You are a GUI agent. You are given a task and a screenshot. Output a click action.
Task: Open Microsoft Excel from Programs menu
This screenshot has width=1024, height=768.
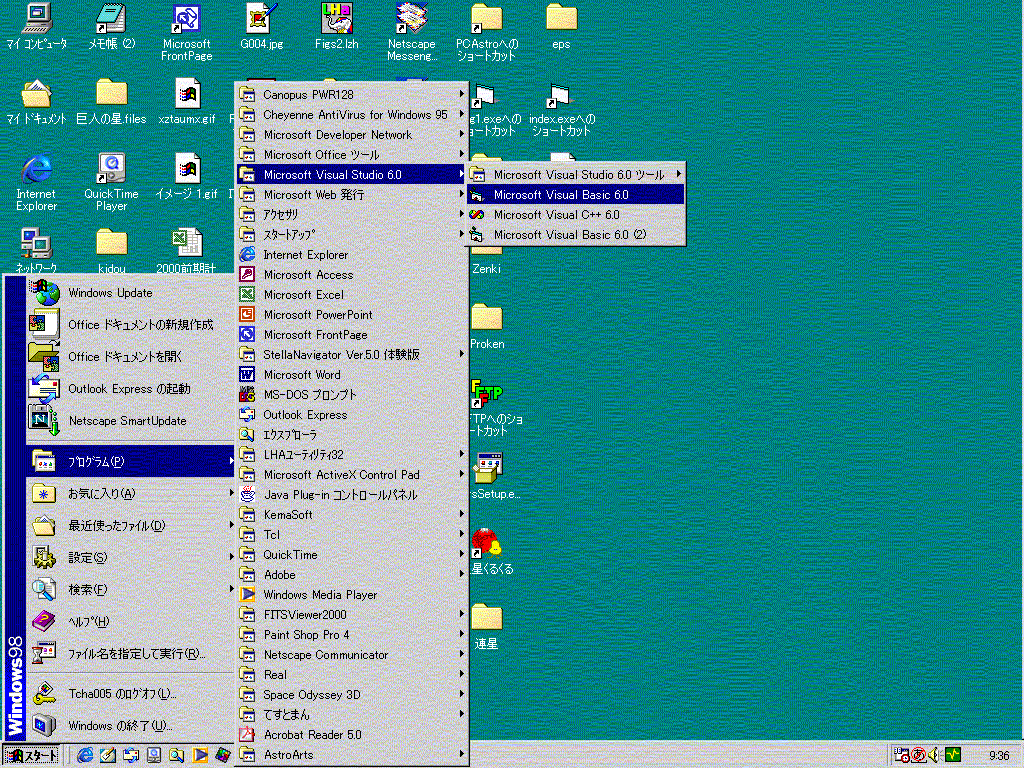(353, 295)
